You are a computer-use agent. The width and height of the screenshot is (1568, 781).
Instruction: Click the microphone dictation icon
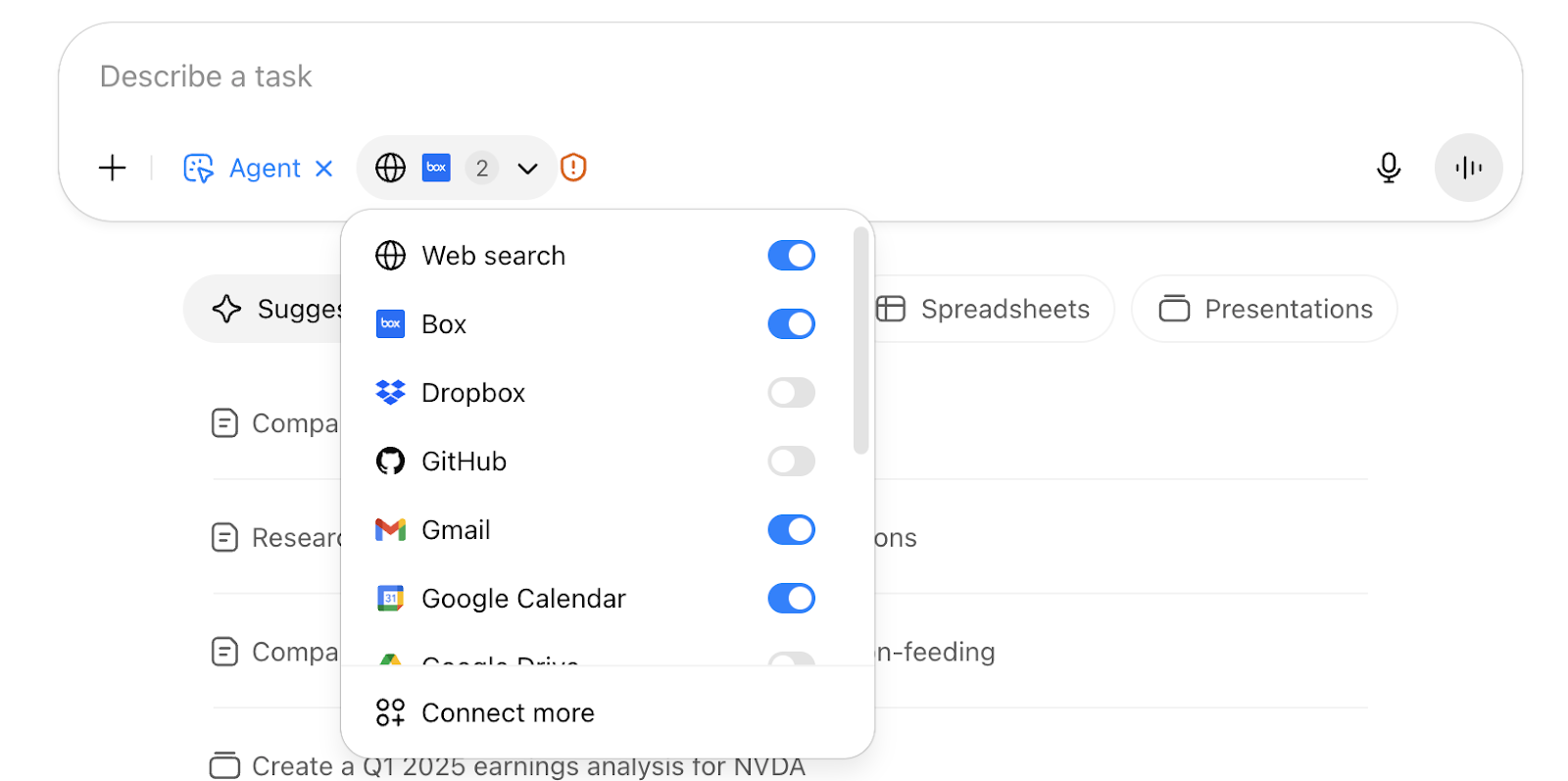click(x=1388, y=168)
